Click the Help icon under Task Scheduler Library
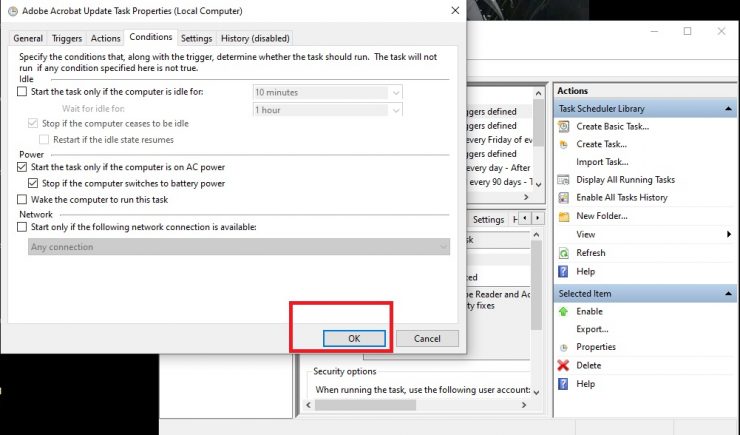 563,271
